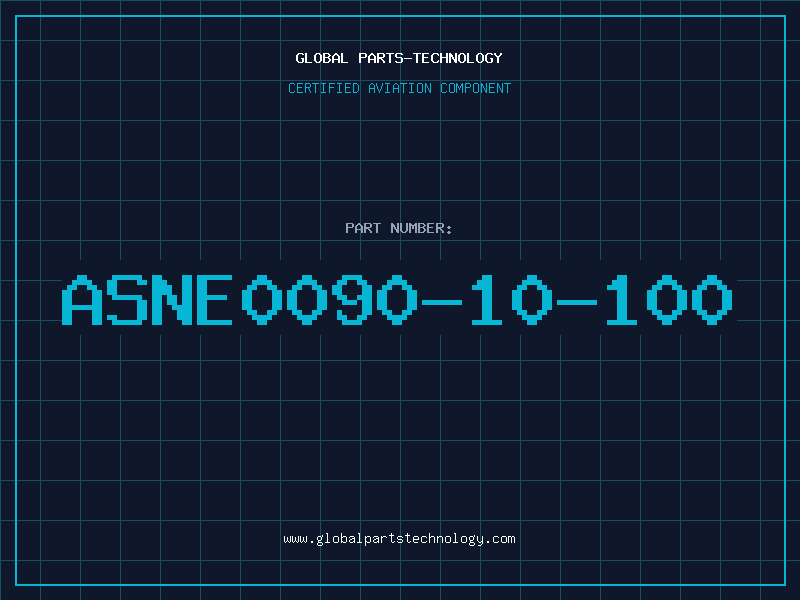Click the letter E in ASNE

(214, 300)
